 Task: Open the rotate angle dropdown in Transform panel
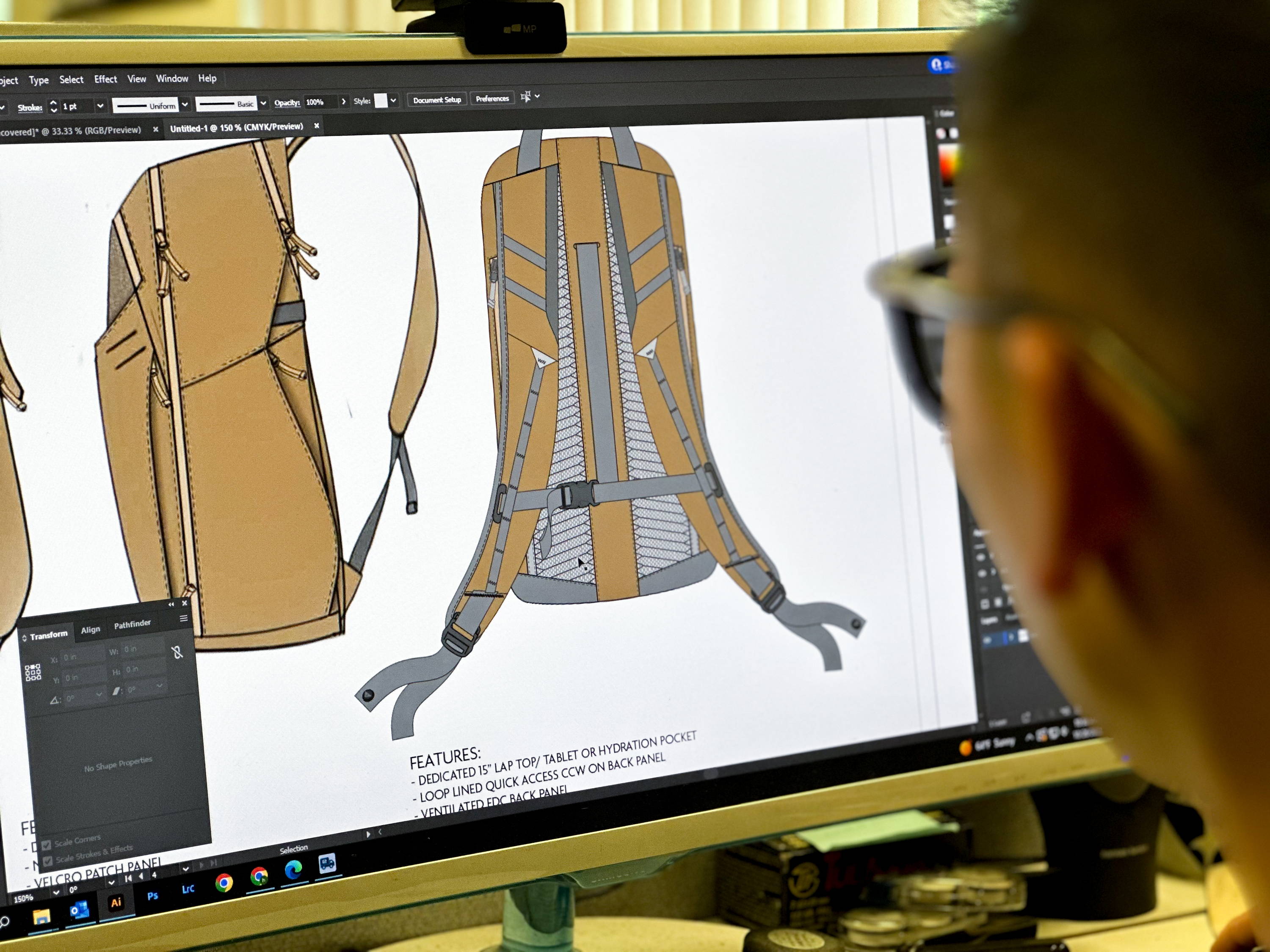pos(99,695)
